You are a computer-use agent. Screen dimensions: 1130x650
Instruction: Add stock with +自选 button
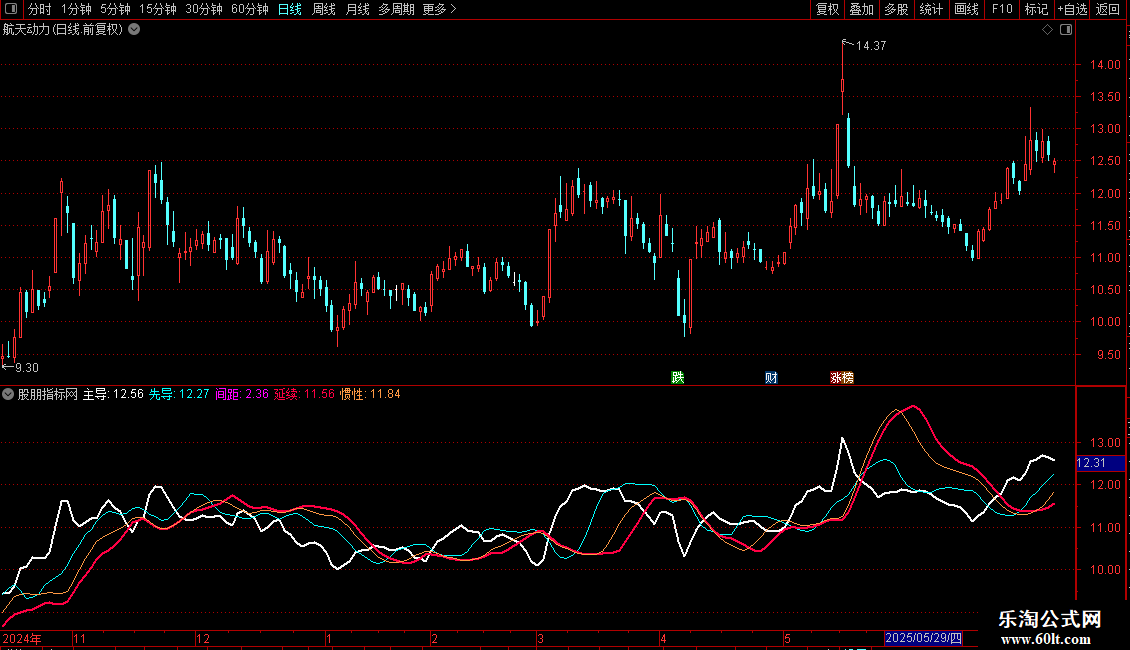tap(1072, 9)
